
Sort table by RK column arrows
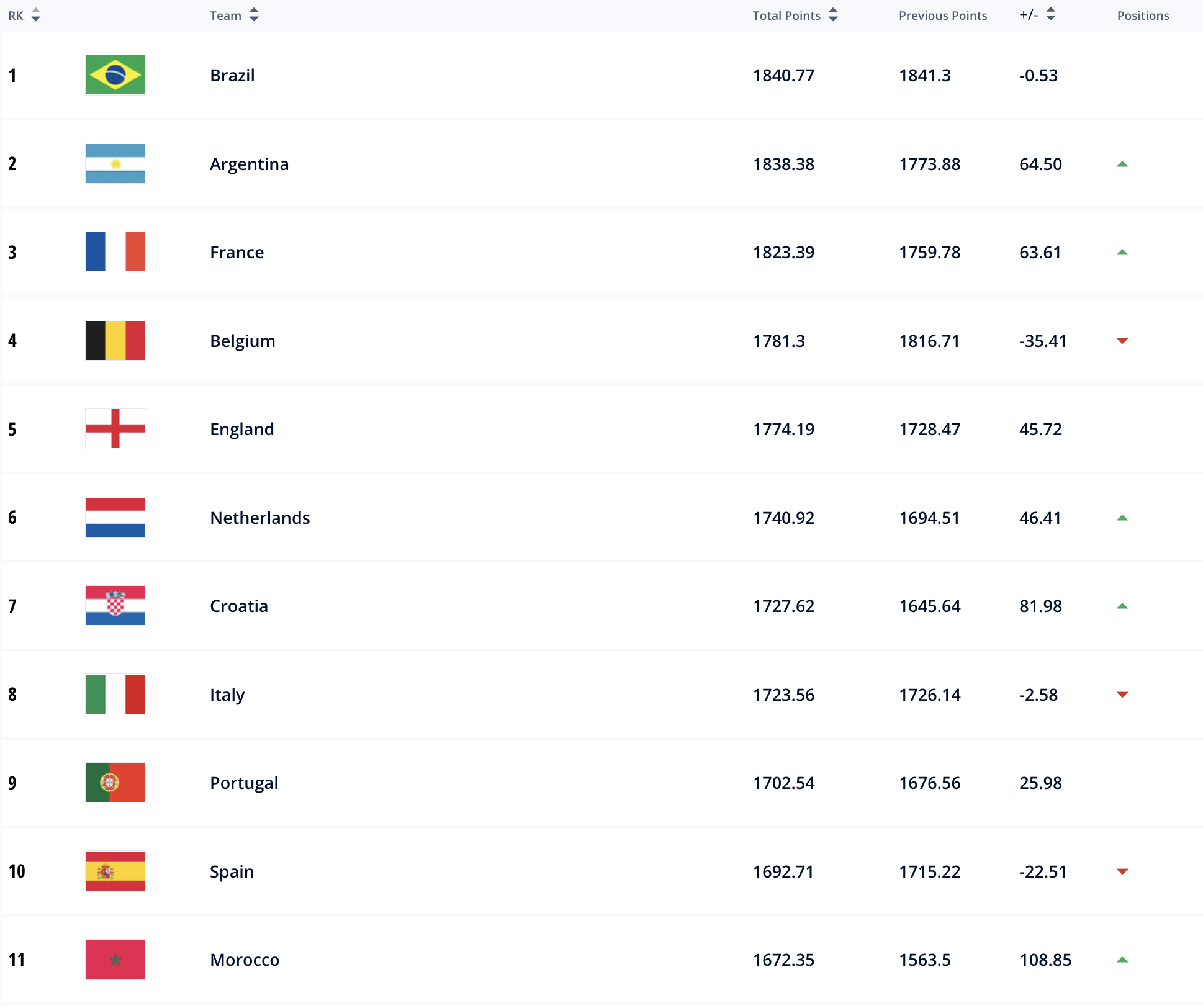click(x=36, y=15)
